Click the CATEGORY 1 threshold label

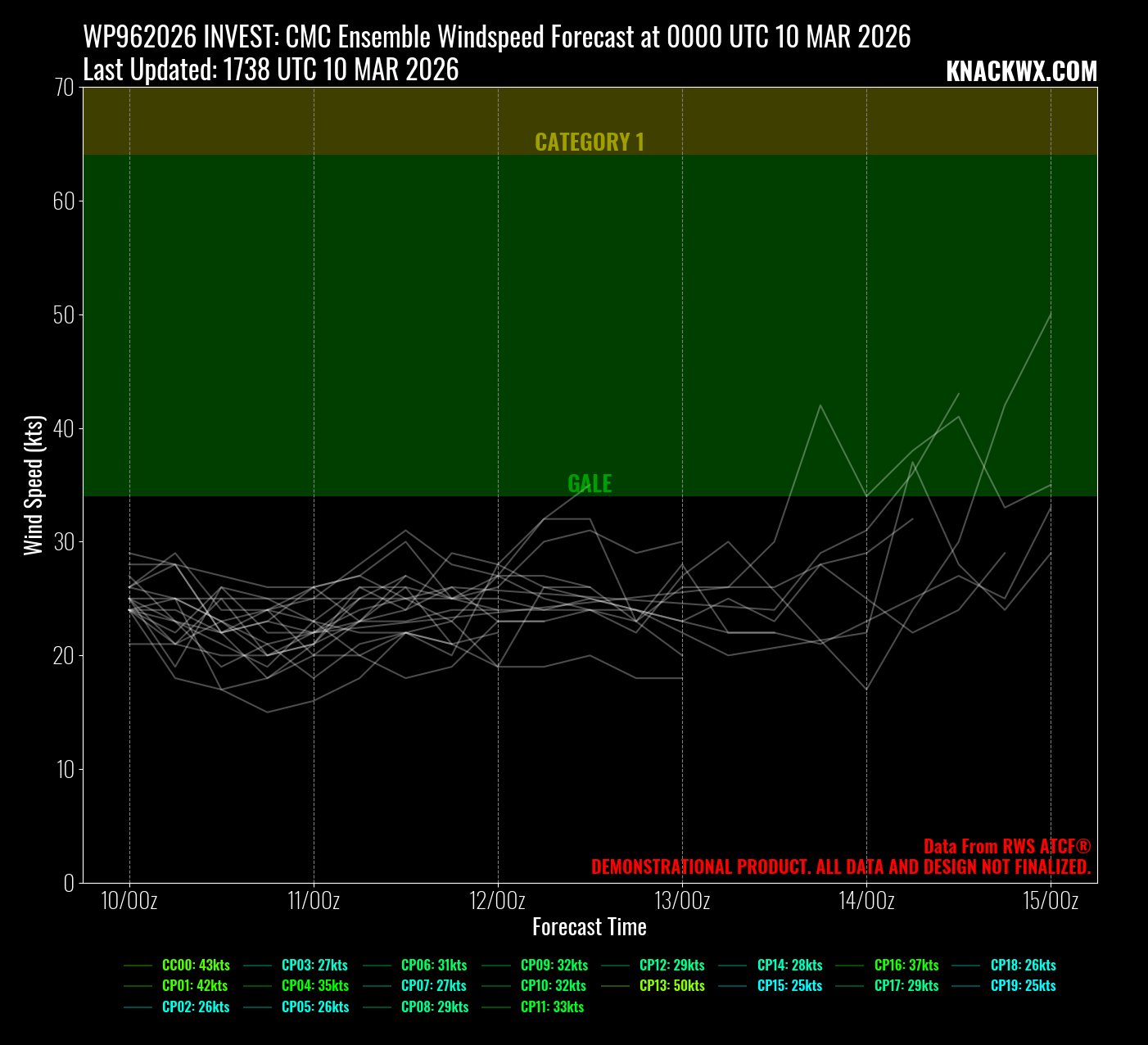[590, 142]
